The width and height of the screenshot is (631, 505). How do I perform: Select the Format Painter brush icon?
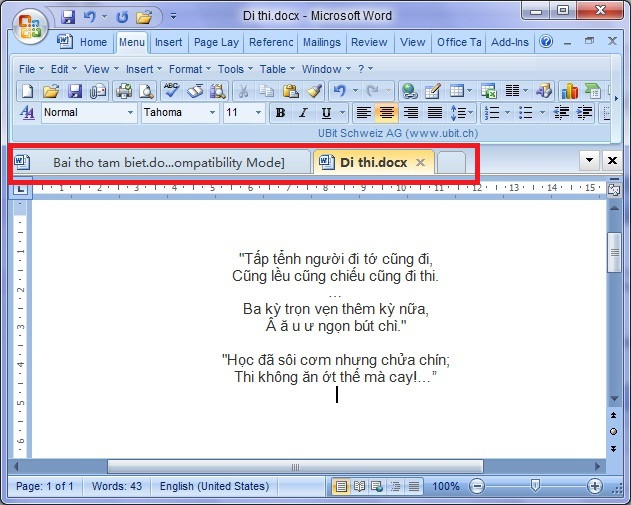click(x=313, y=91)
